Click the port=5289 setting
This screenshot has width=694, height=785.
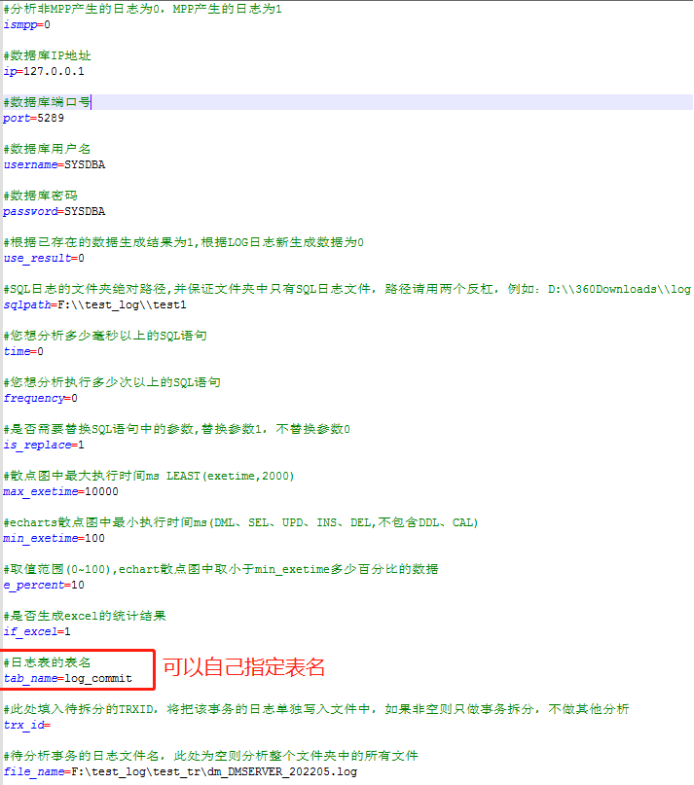[33, 118]
